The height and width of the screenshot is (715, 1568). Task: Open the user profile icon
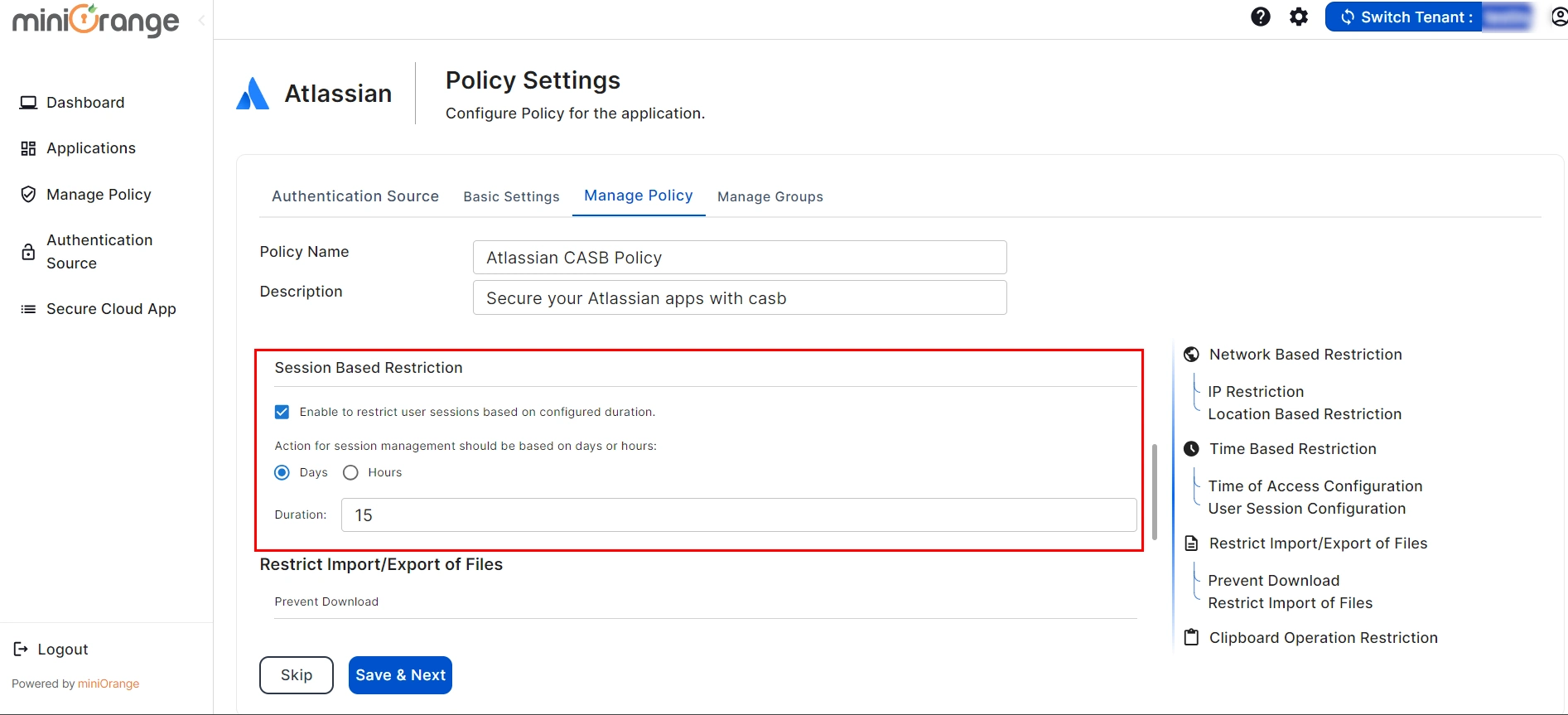1559,17
